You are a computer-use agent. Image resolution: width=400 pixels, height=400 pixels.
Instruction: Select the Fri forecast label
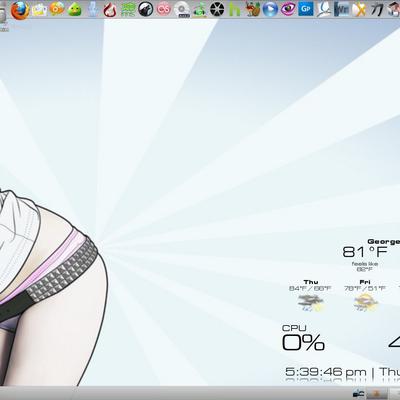pos(365,282)
